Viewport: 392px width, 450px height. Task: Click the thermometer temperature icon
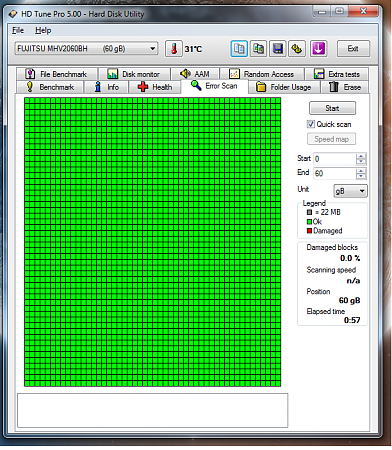point(174,49)
